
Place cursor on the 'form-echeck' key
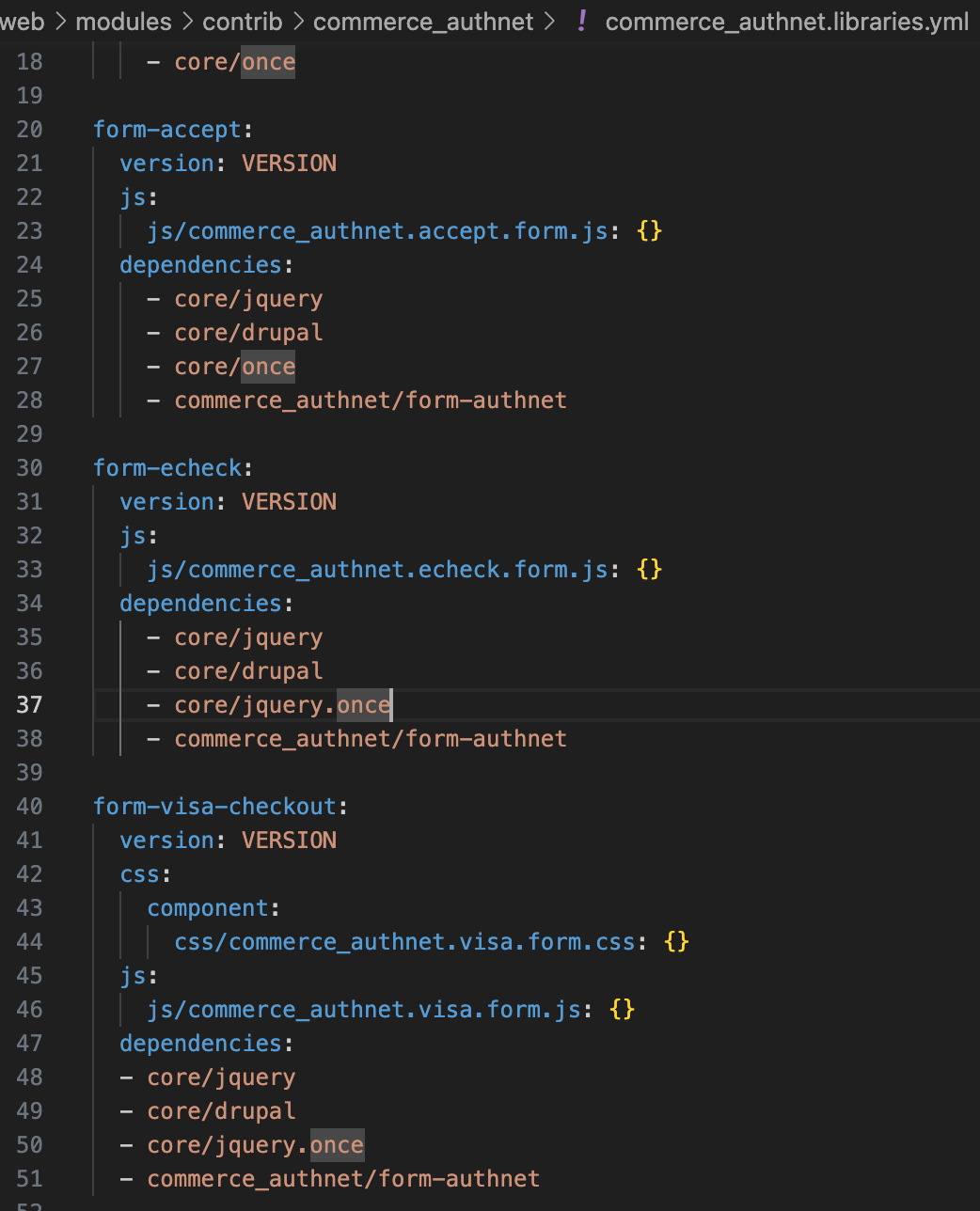(167, 467)
